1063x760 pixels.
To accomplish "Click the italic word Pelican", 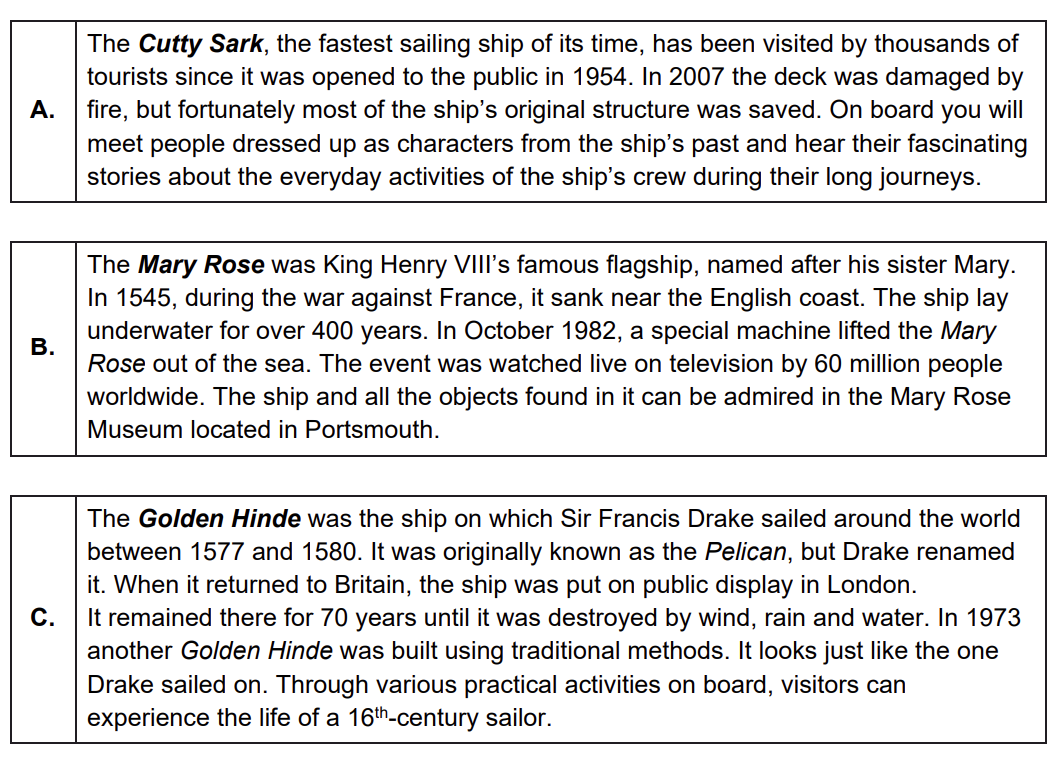I will pos(745,552).
